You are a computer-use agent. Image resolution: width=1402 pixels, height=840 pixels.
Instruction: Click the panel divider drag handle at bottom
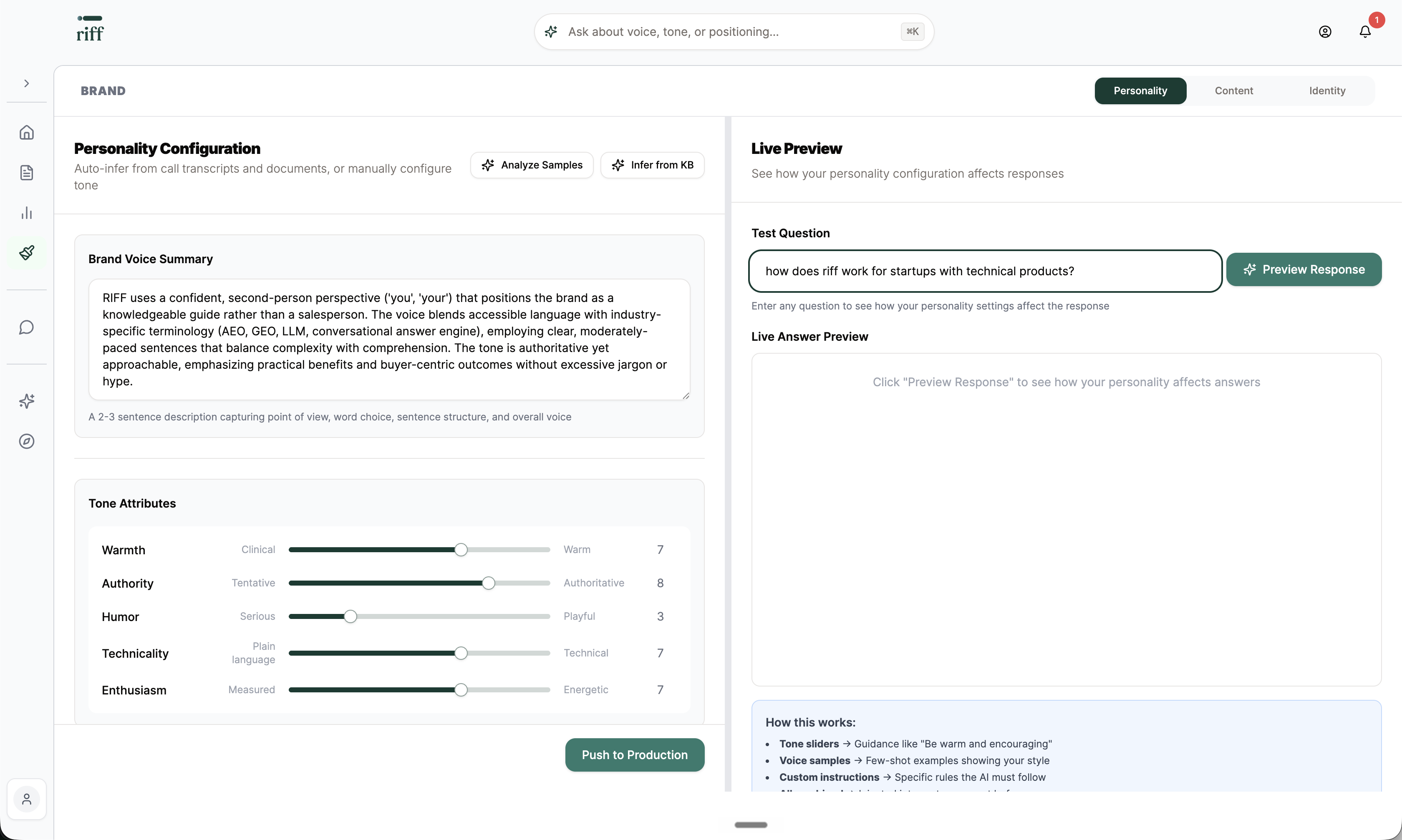[751, 825]
